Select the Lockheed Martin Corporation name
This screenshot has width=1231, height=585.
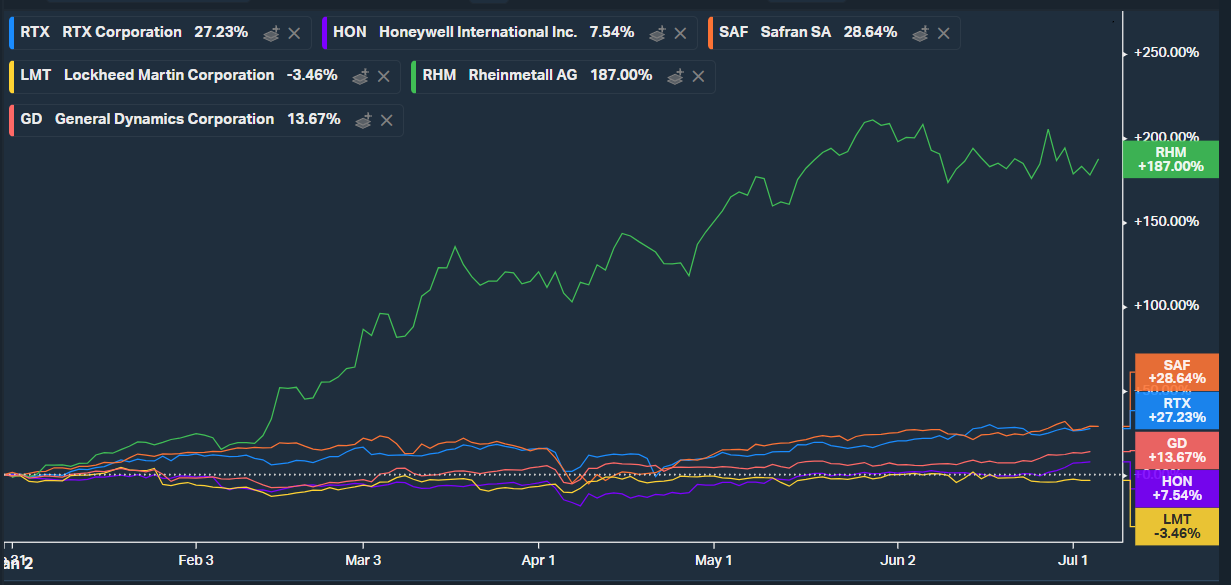pyautogui.click(x=168, y=75)
